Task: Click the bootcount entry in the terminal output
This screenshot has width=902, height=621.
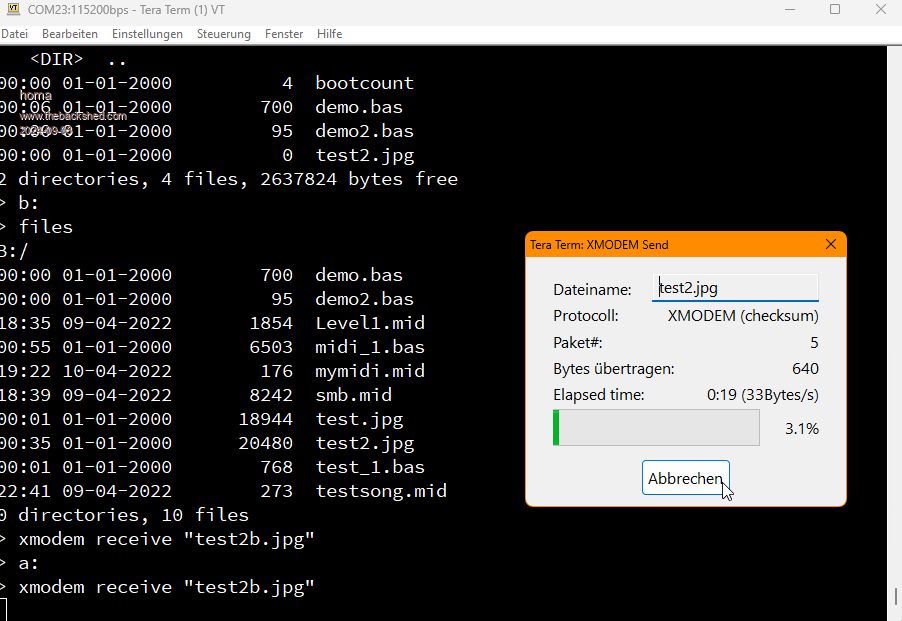Action: [364, 83]
